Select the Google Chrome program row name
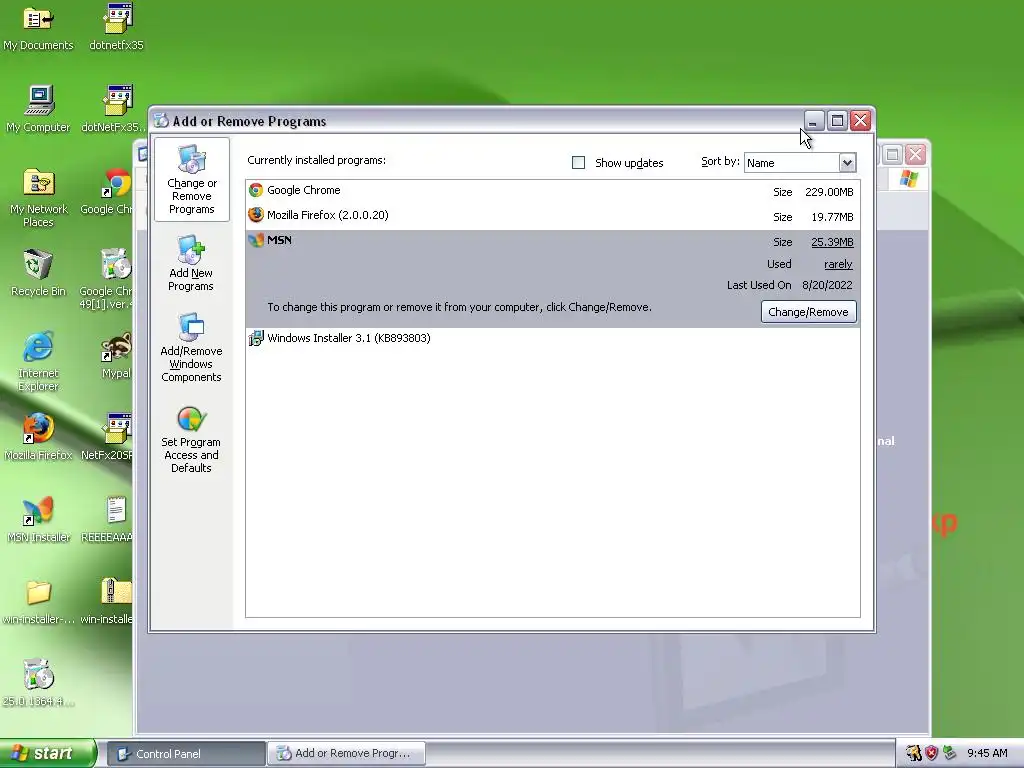This screenshot has width=1024, height=768. (x=304, y=190)
